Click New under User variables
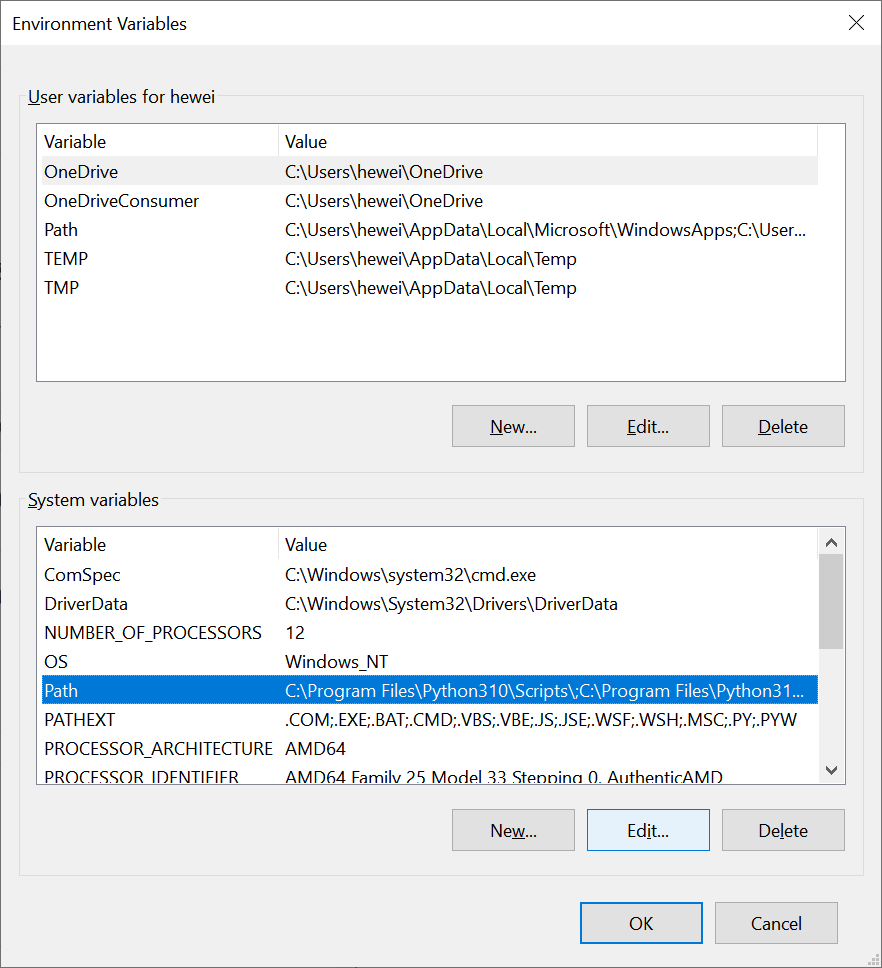 pos(513,426)
